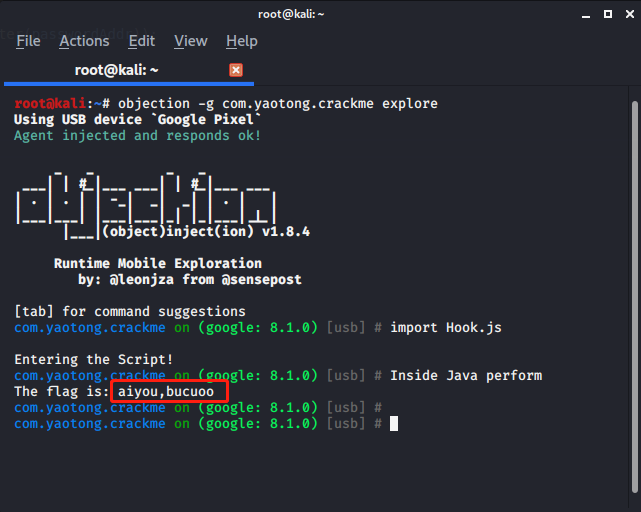Image resolution: width=641 pixels, height=512 pixels.
Task: Open the Help menu
Action: 242,41
